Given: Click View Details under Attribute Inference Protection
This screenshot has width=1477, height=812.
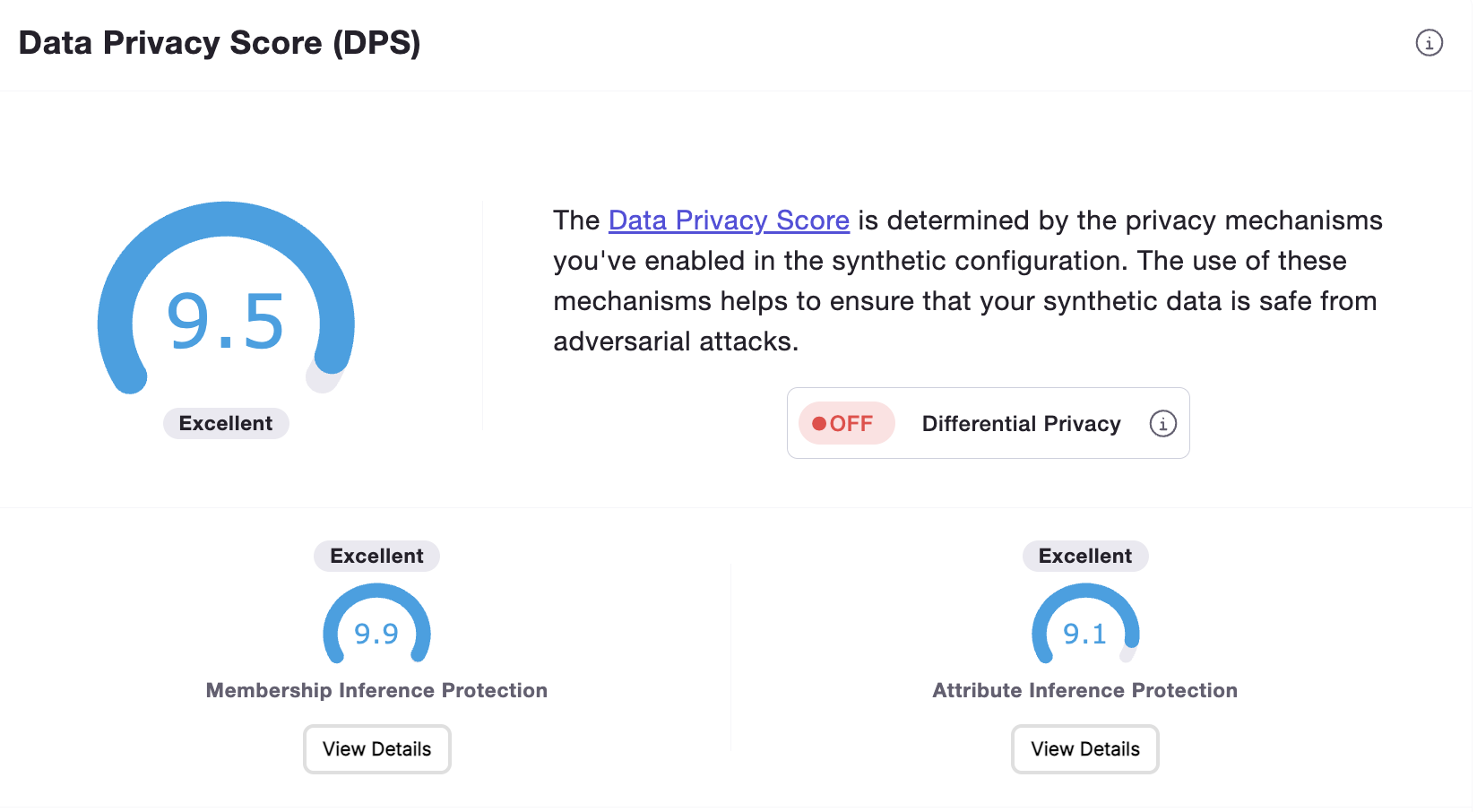Looking at the screenshot, I should coord(1084,748).
